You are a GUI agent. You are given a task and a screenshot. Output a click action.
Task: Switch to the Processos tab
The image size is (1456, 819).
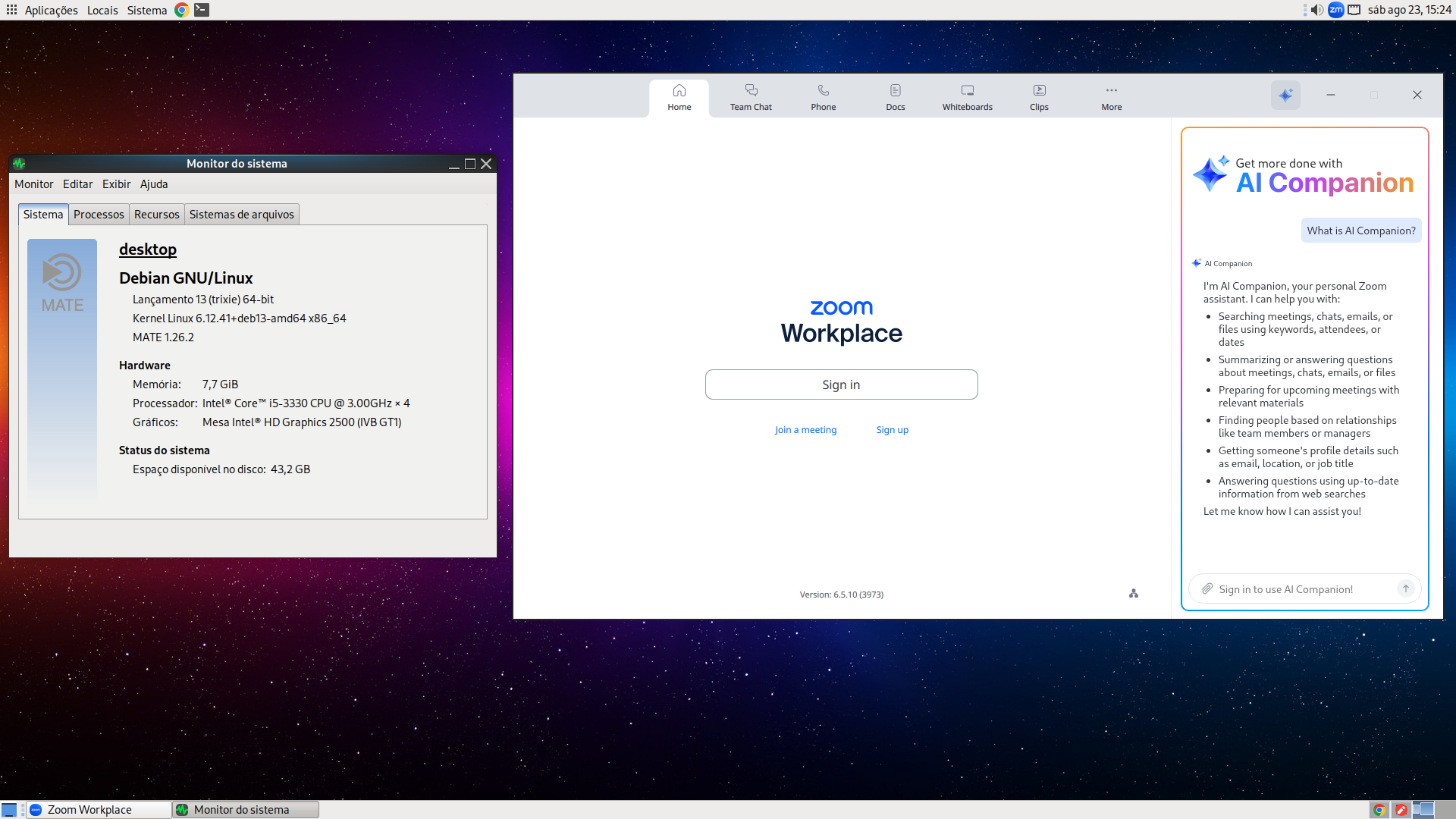(x=99, y=215)
